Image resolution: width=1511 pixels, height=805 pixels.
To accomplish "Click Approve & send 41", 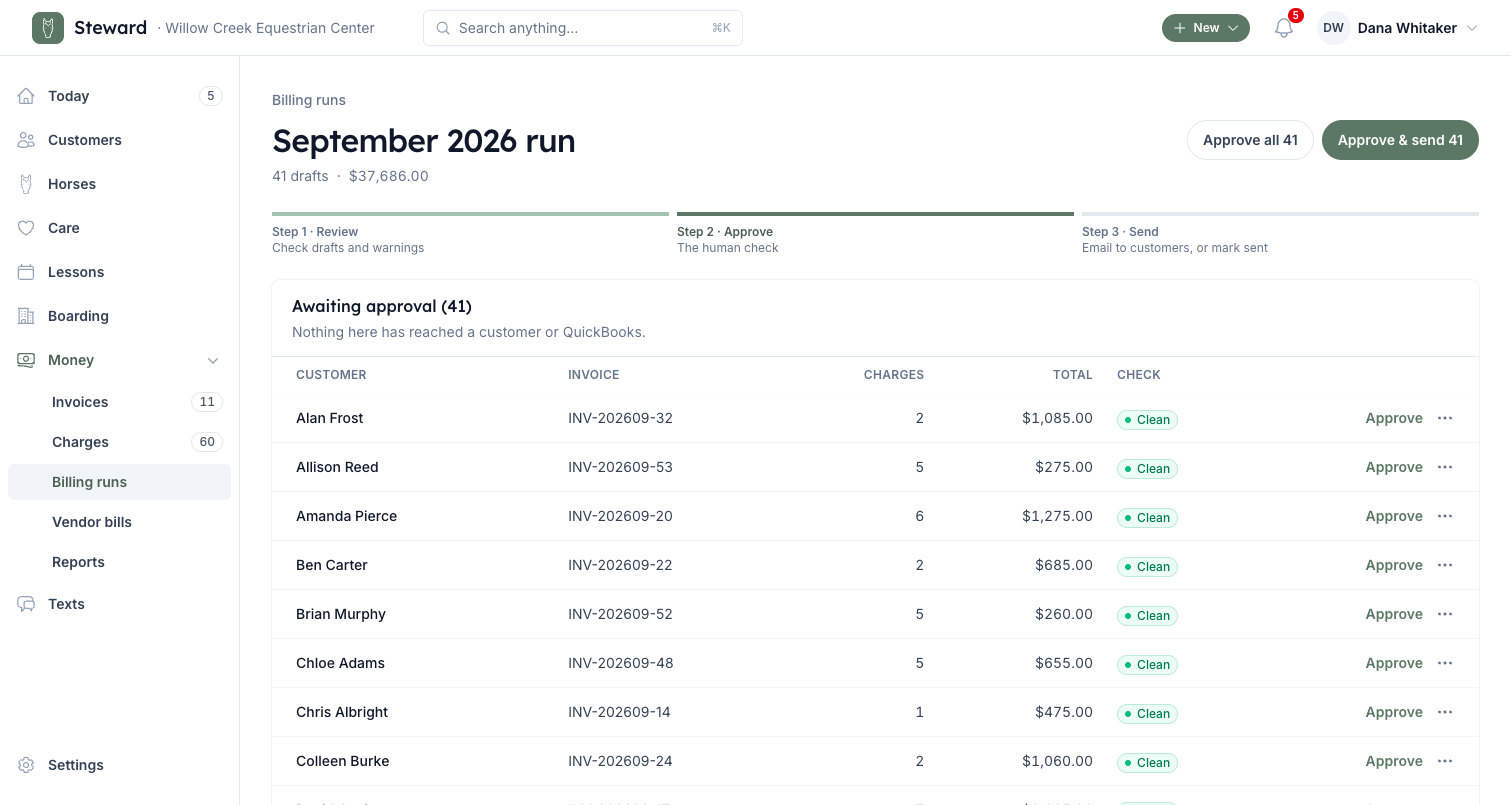I will (x=1400, y=140).
